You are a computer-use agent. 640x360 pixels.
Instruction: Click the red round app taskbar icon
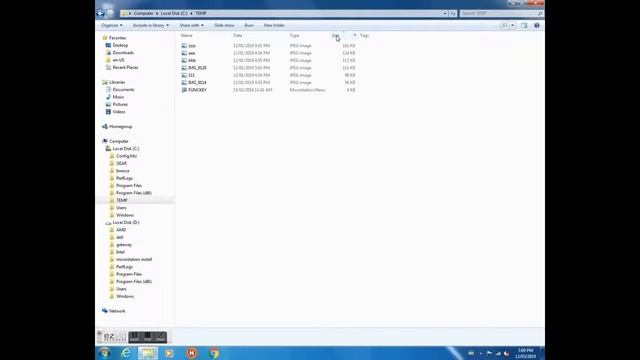(191, 353)
